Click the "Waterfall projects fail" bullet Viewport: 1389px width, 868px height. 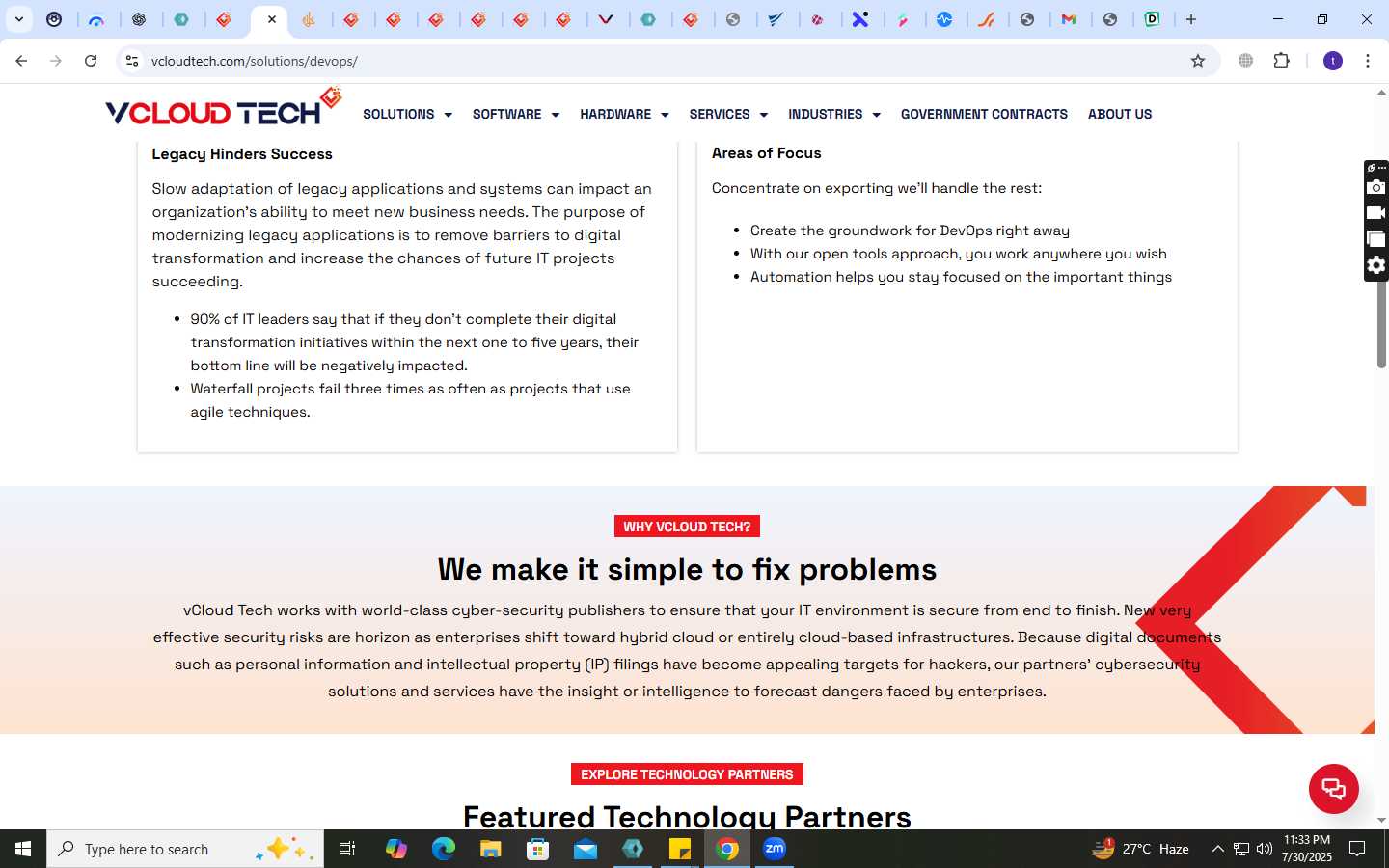[x=410, y=400]
